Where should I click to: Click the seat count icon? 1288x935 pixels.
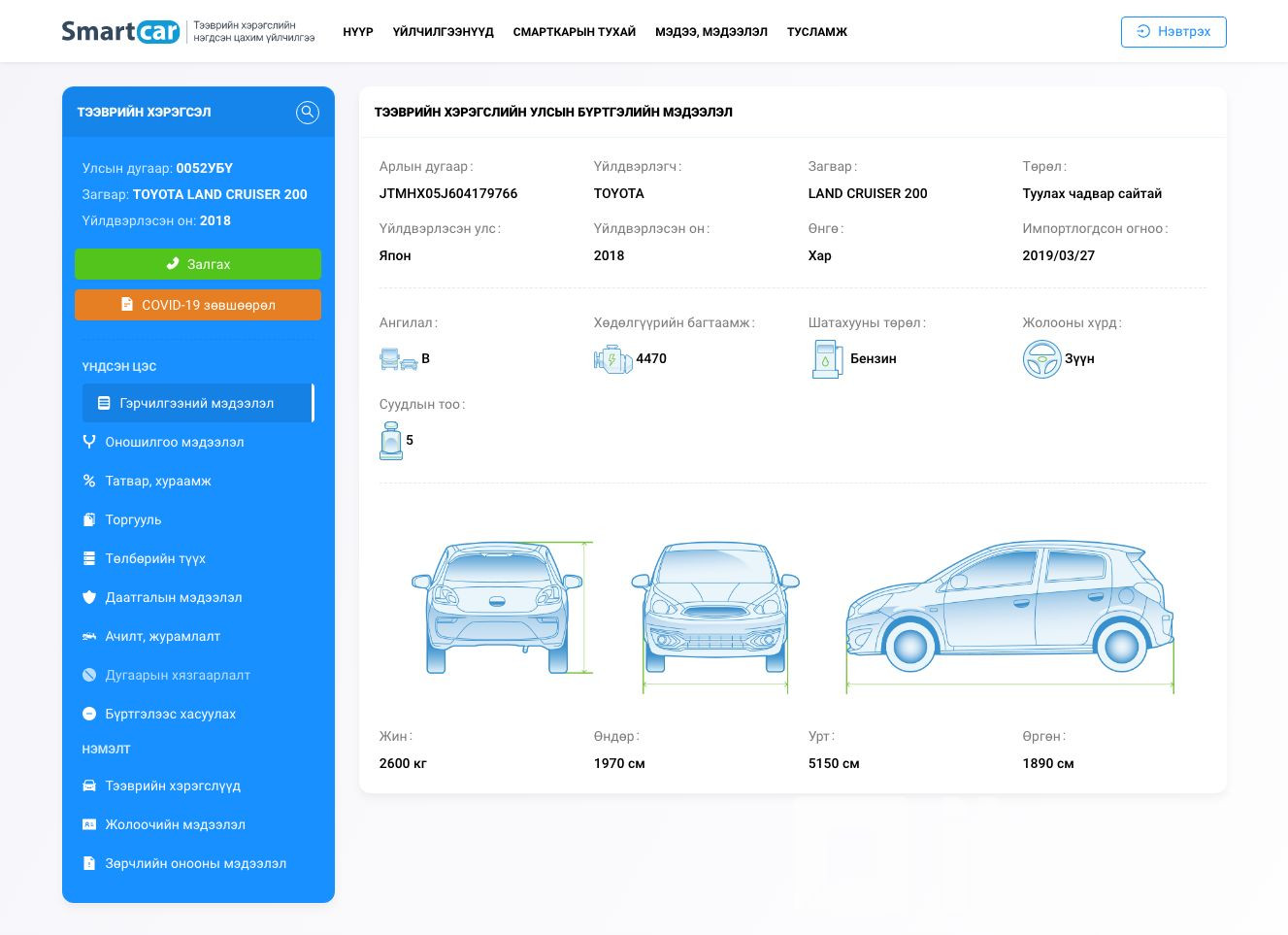pyautogui.click(x=390, y=441)
